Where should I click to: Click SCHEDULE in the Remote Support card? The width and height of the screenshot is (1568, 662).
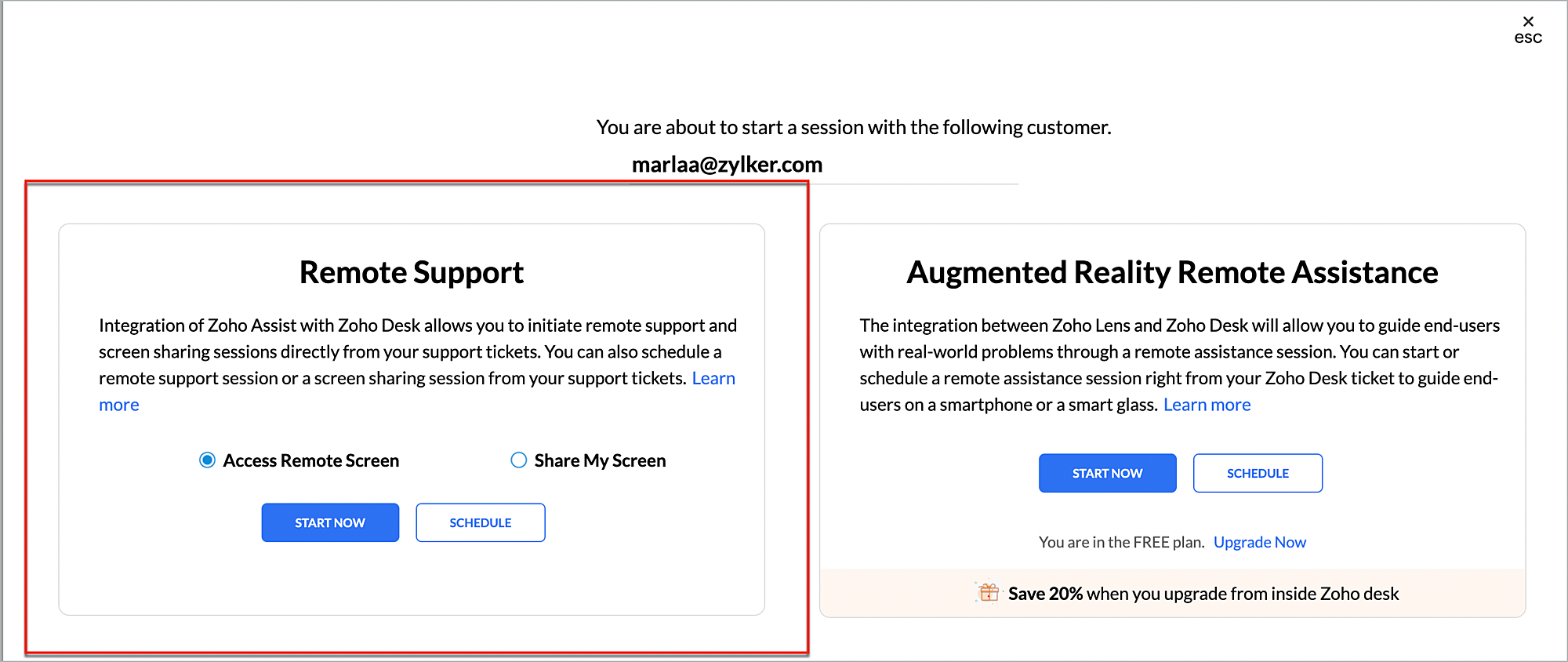(x=480, y=522)
